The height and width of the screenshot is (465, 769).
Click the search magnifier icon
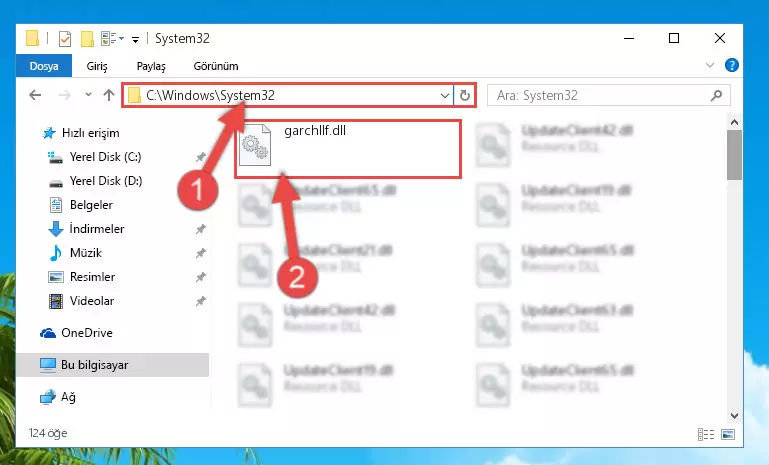pos(717,95)
